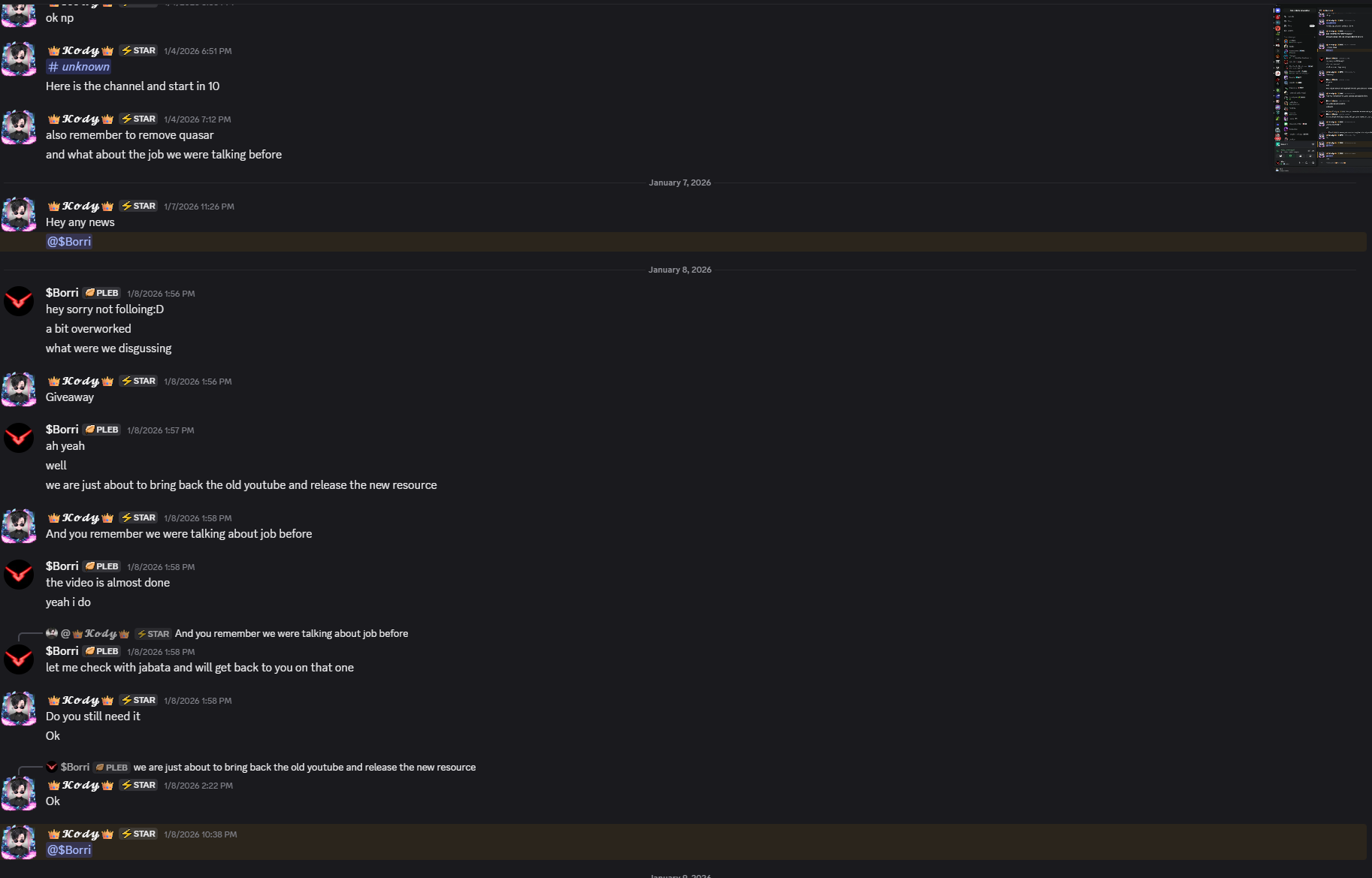This screenshot has height=878, width=1372.
Task: Jump to replied message 'And you remember we were talking'
Action: [x=292, y=634]
